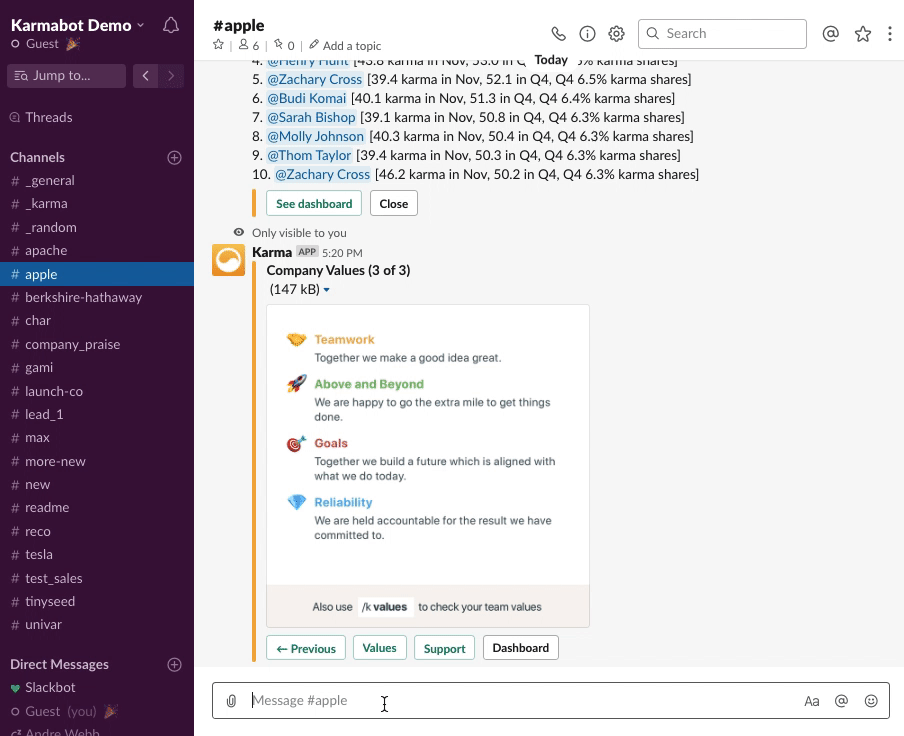Open mentions and reactions in header
904x736 pixels.
(x=830, y=33)
